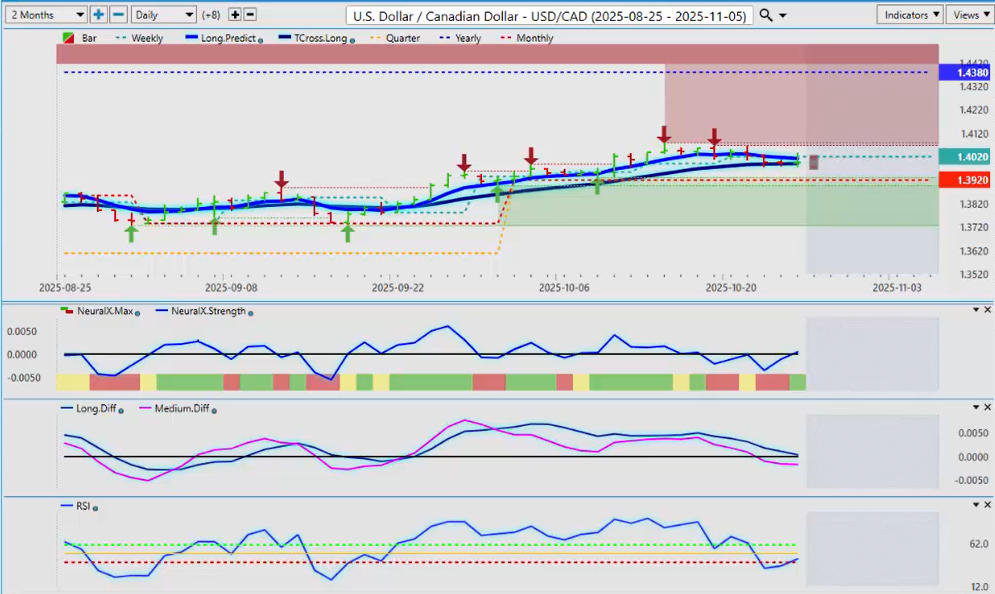
Task: Expand the Long.Diff panel options arrow
Action: [976, 407]
